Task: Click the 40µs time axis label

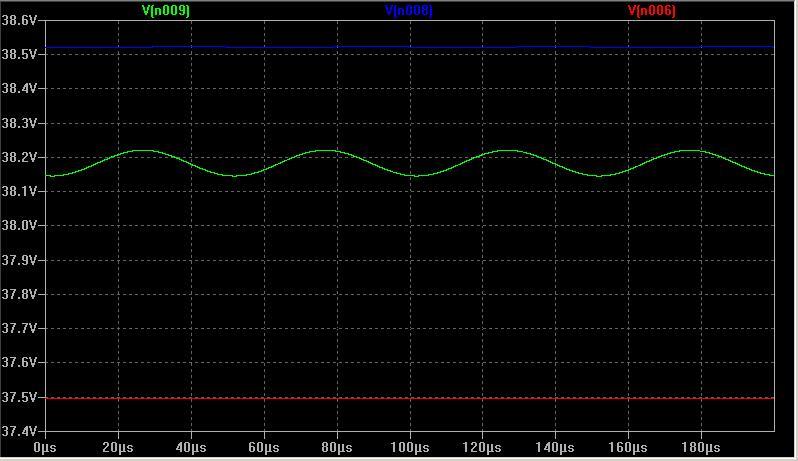Action: [190, 448]
